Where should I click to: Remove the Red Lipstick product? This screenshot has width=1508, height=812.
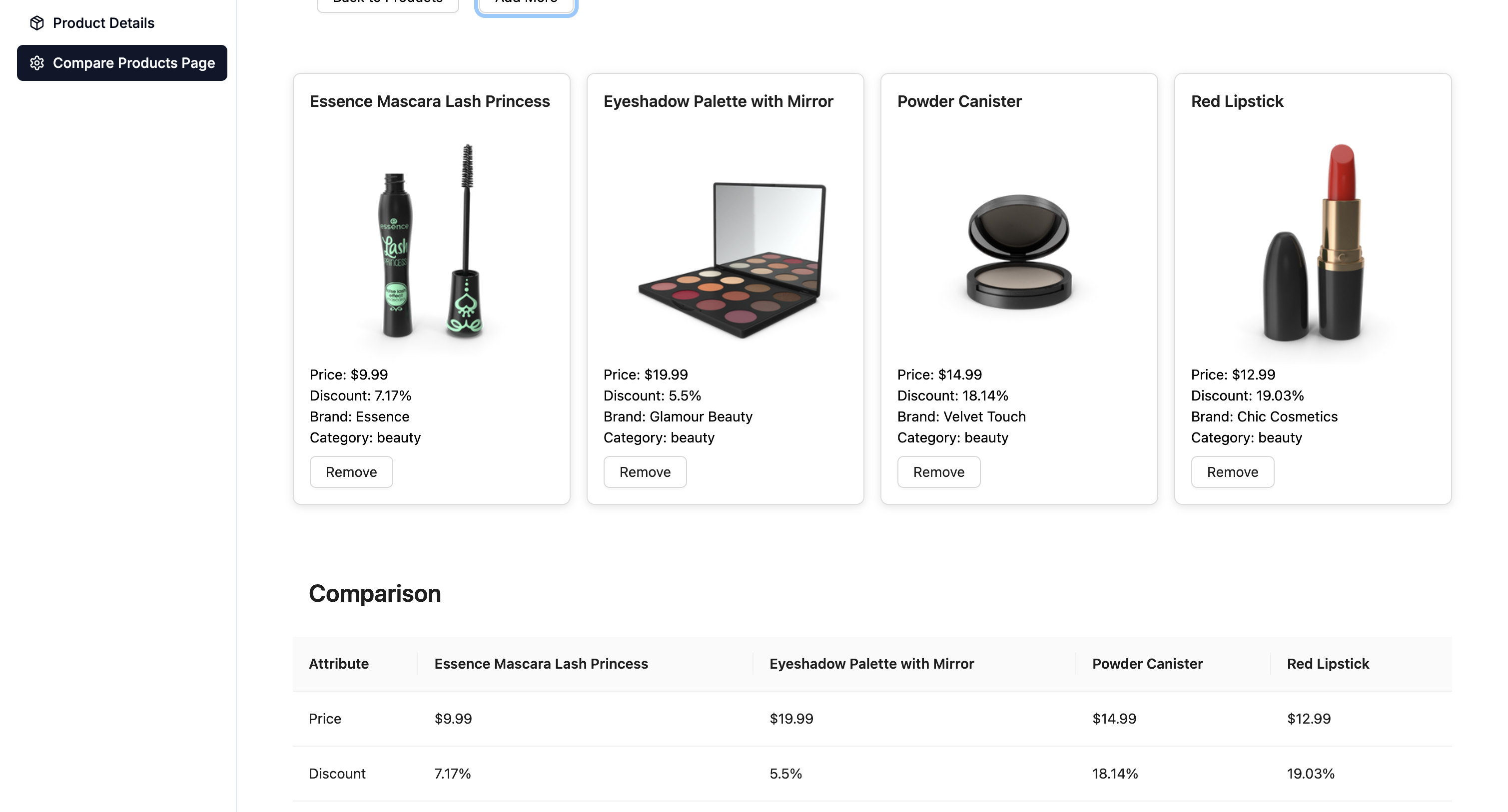[x=1232, y=471]
